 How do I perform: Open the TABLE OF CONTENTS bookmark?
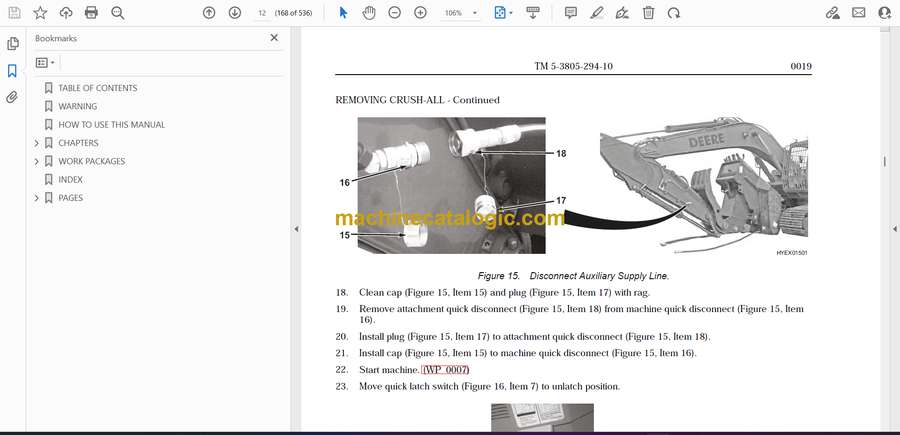(98, 88)
